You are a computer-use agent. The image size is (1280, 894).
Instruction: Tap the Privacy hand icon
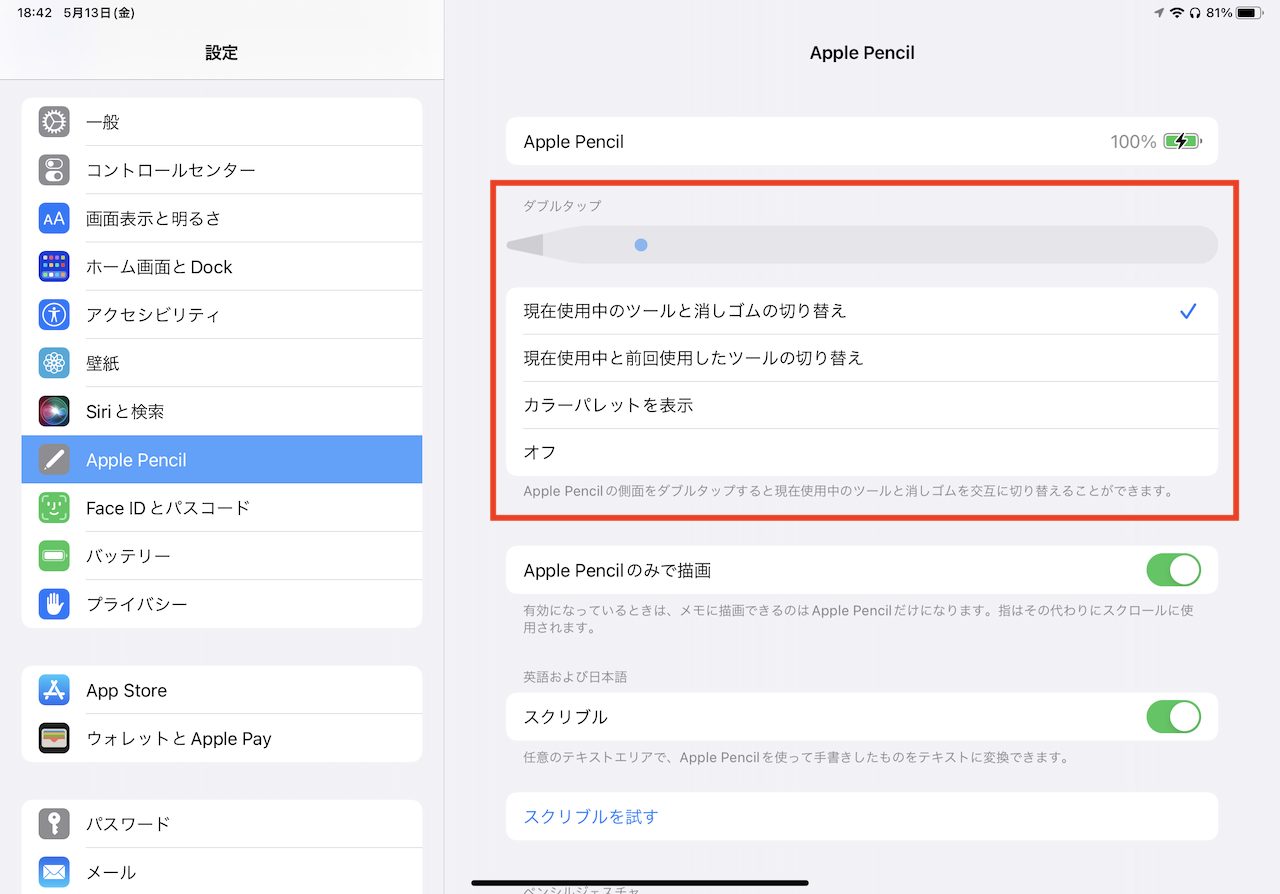pos(54,604)
